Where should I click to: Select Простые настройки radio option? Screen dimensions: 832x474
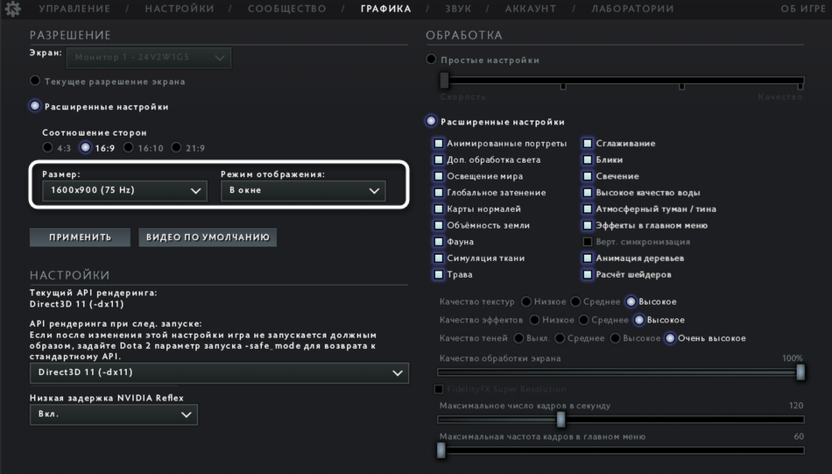coord(432,60)
